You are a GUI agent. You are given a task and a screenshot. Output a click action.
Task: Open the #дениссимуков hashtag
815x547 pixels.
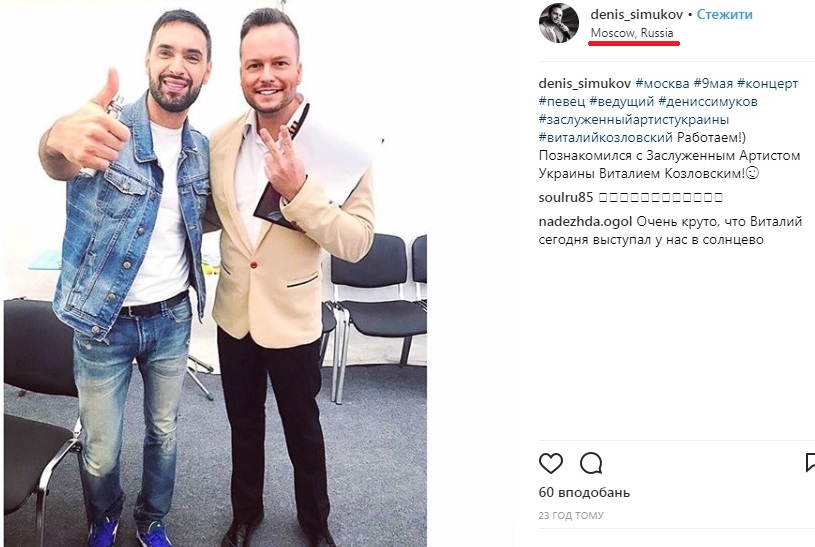point(708,101)
